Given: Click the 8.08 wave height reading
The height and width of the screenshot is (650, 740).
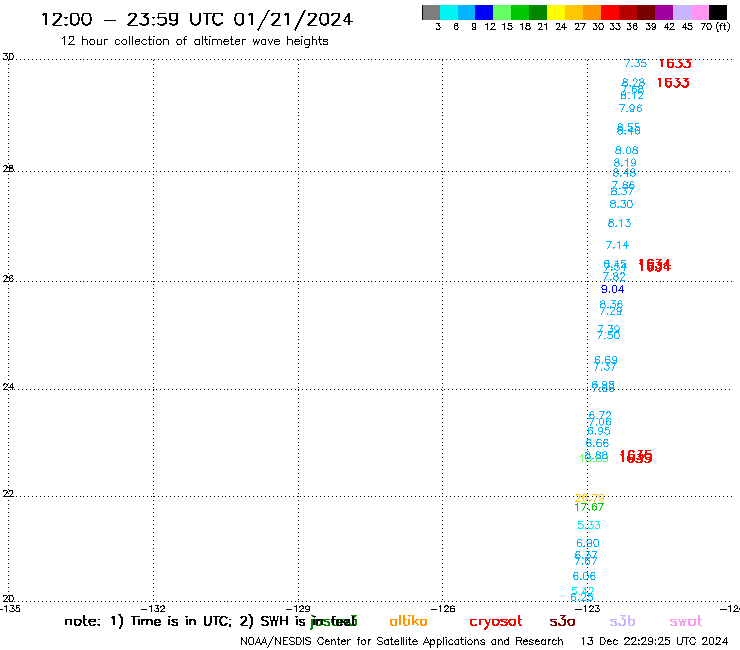Looking at the screenshot, I should click(626, 151).
